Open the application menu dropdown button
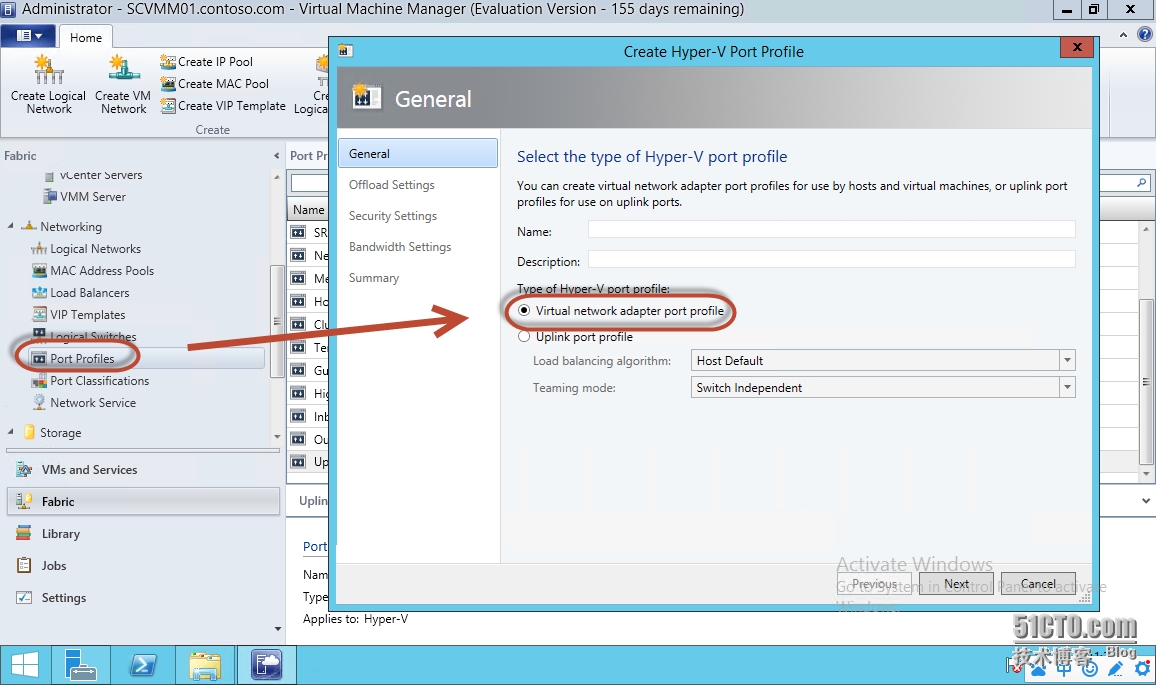Viewport: 1156px width, 685px height. (x=29, y=35)
